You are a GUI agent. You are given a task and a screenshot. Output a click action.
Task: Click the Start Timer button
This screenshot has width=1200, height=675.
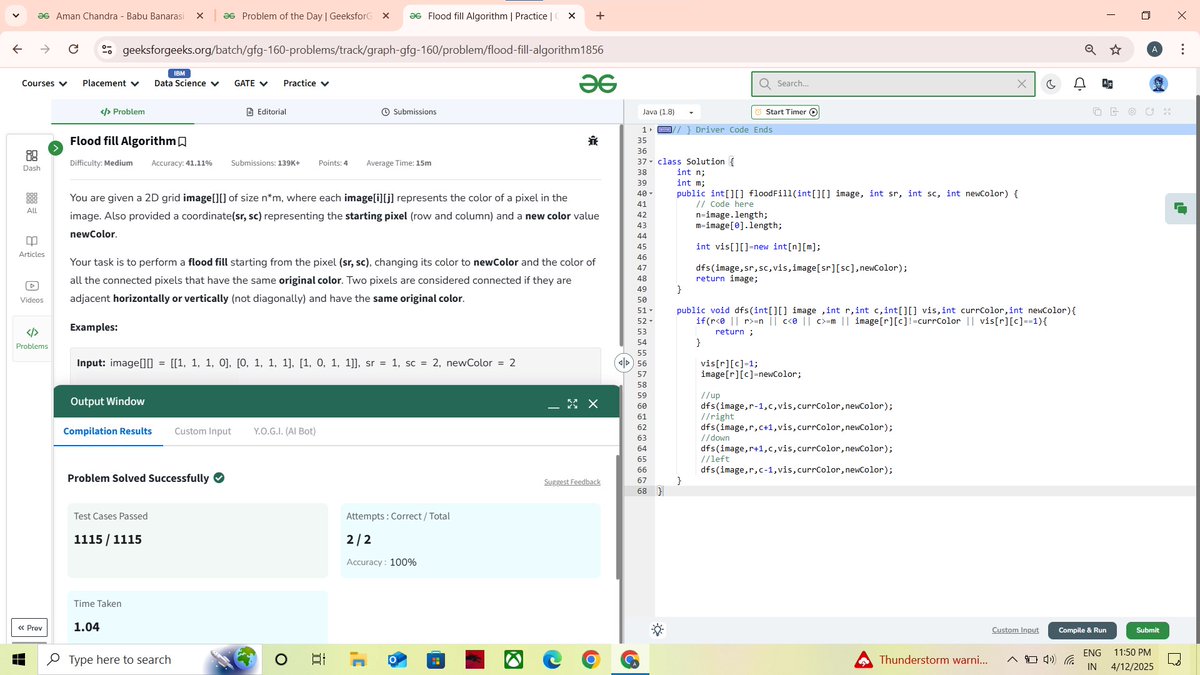(786, 112)
